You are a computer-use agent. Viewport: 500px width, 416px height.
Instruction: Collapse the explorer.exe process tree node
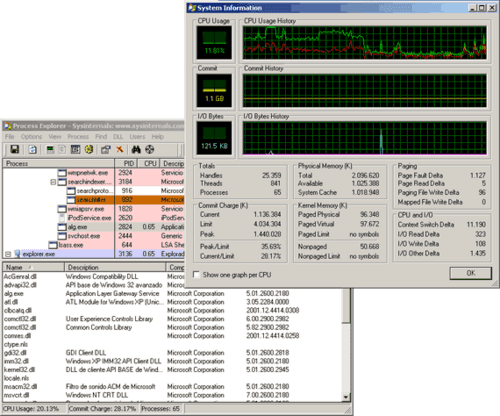click(x=8, y=254)
